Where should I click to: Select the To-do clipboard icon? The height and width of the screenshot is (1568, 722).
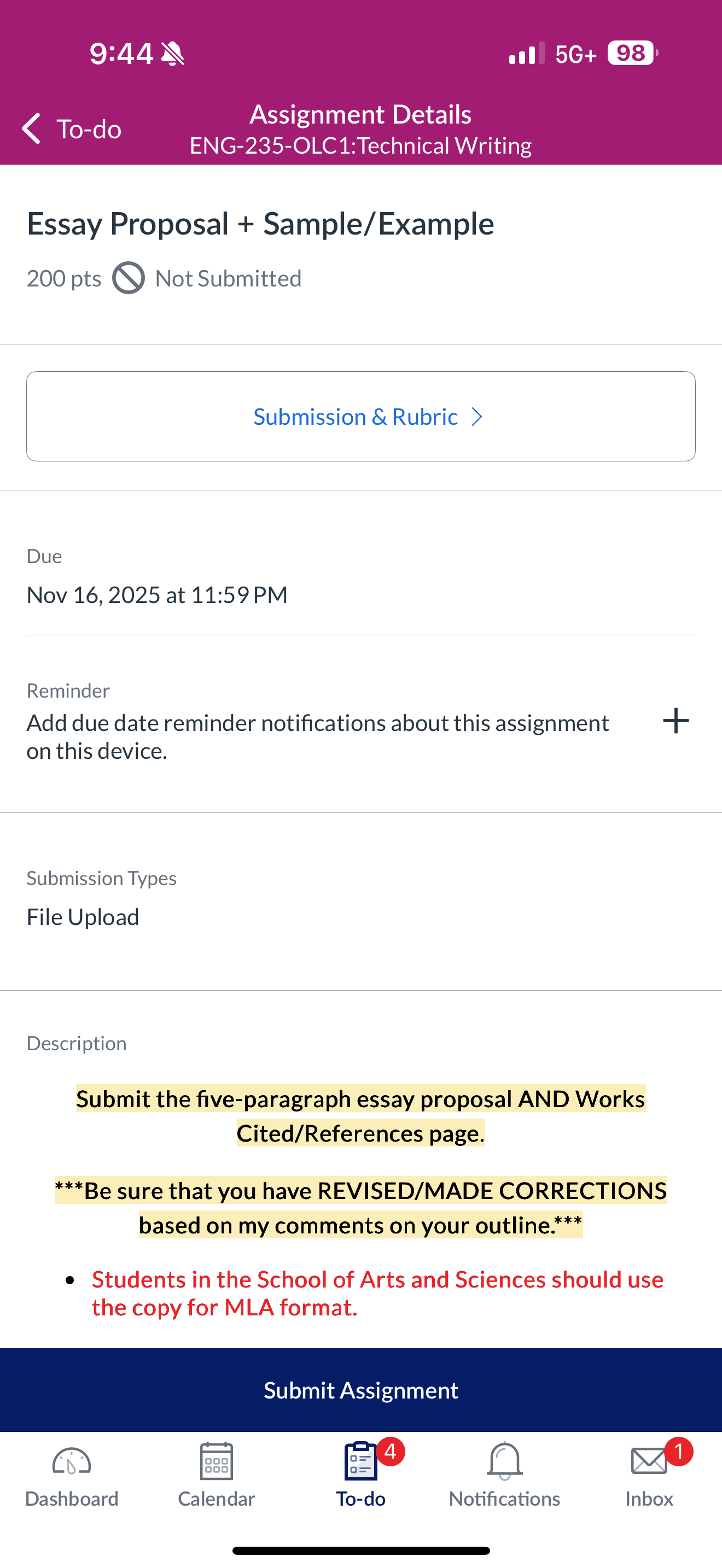click(x=361, y=1461)
